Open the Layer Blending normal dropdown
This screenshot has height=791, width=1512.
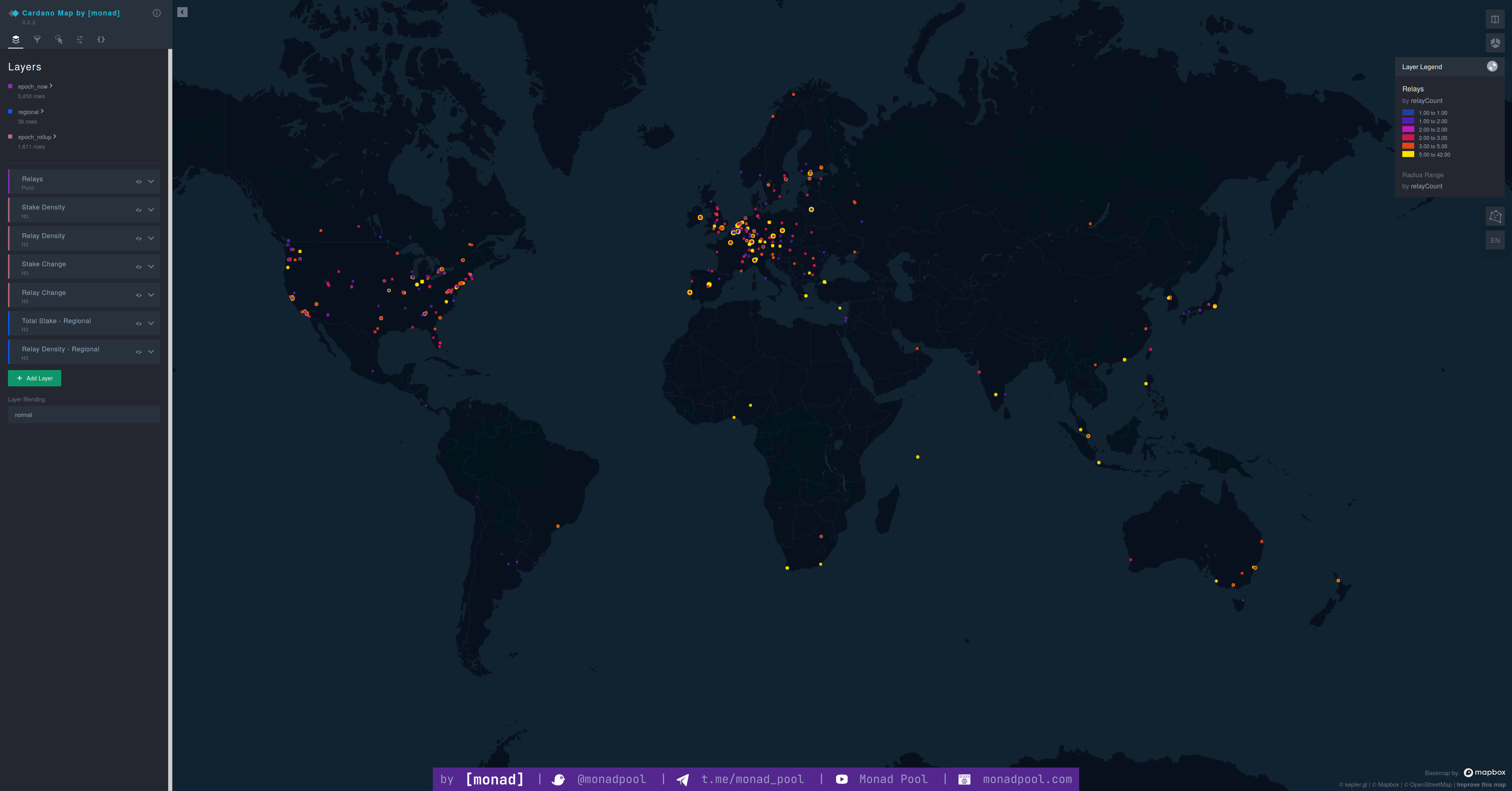click(83, 415)
